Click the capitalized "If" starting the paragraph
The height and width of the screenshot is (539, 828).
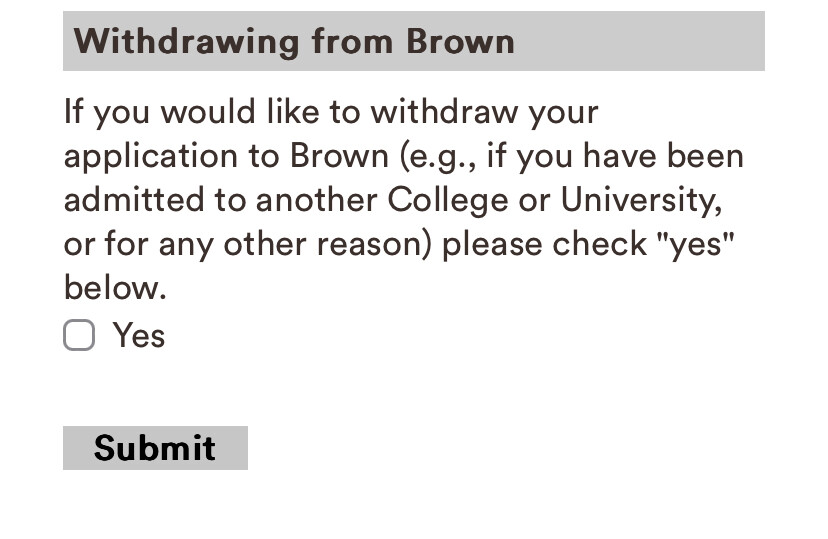tap(73, 111)
